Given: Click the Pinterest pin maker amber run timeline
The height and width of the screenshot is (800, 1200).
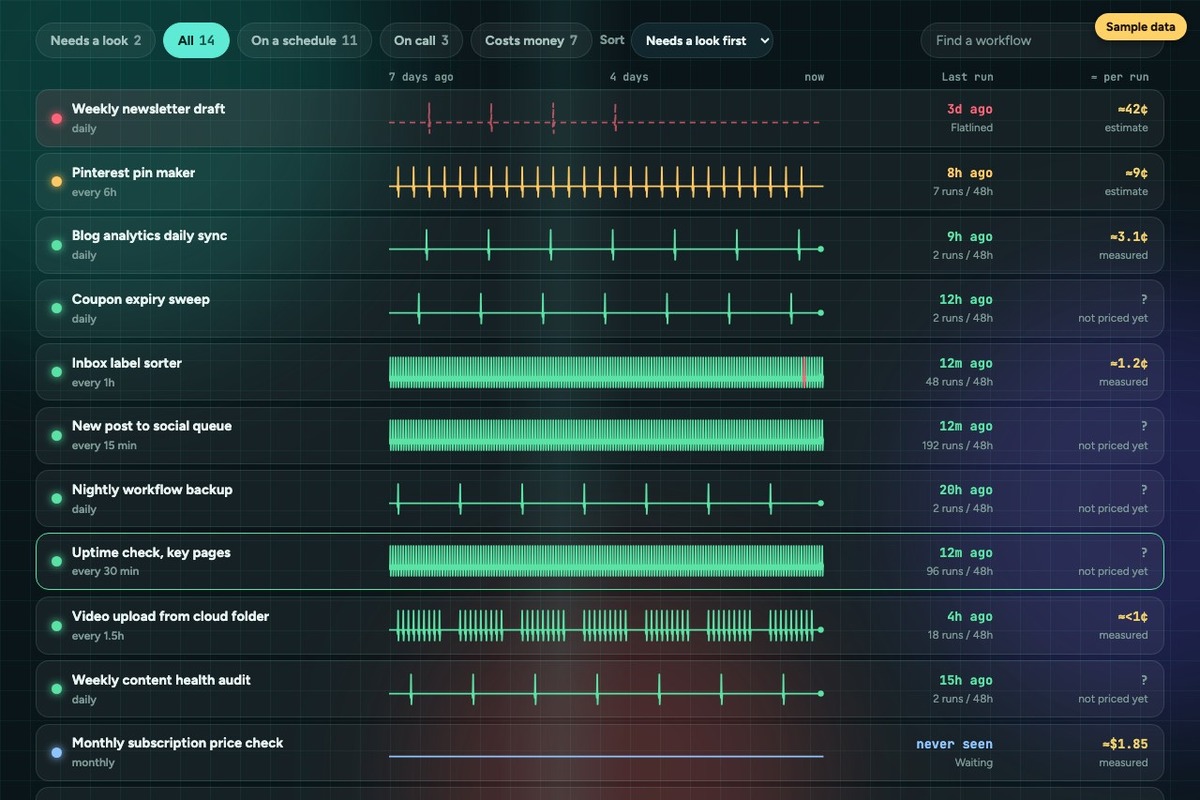Looking at the screenshot, I should point(606,182).
